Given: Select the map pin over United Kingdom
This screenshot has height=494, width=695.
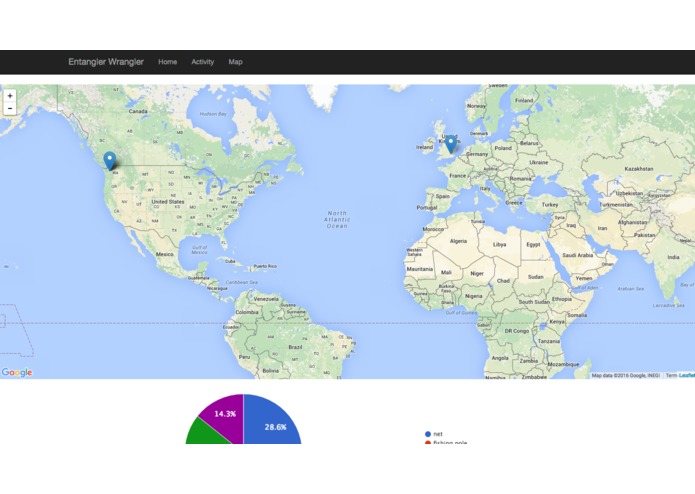Looking at the screenshot, I should (451, 144).
